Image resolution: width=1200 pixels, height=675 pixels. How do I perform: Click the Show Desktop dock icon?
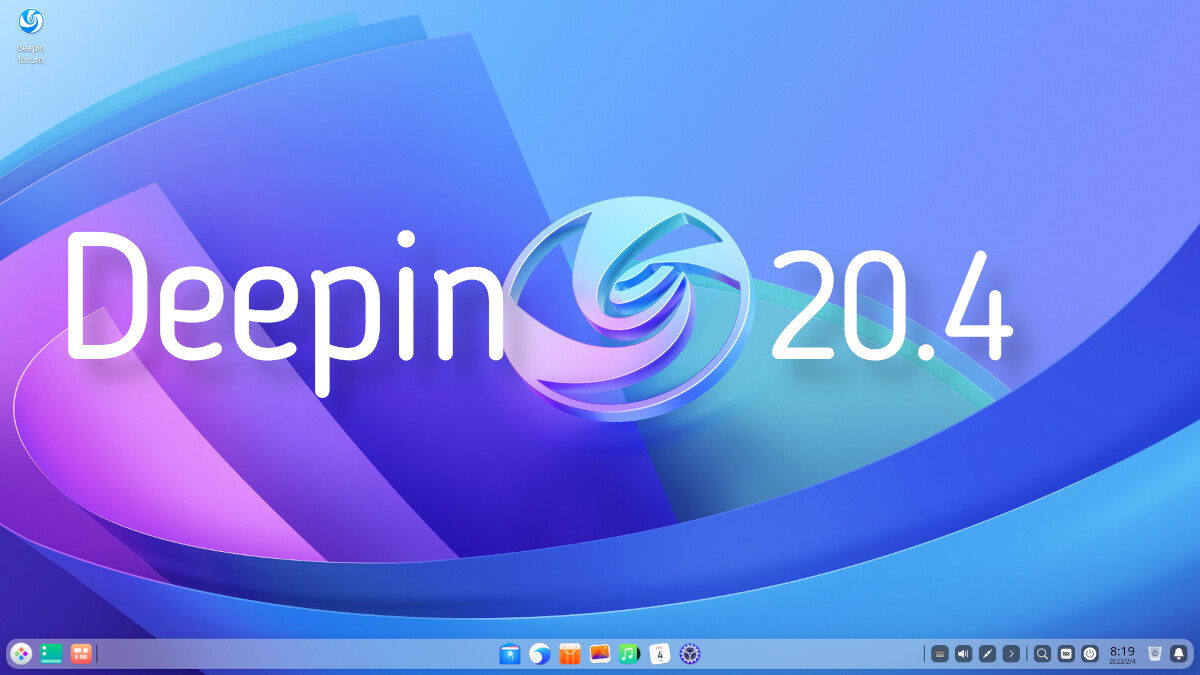coord(51,654)
